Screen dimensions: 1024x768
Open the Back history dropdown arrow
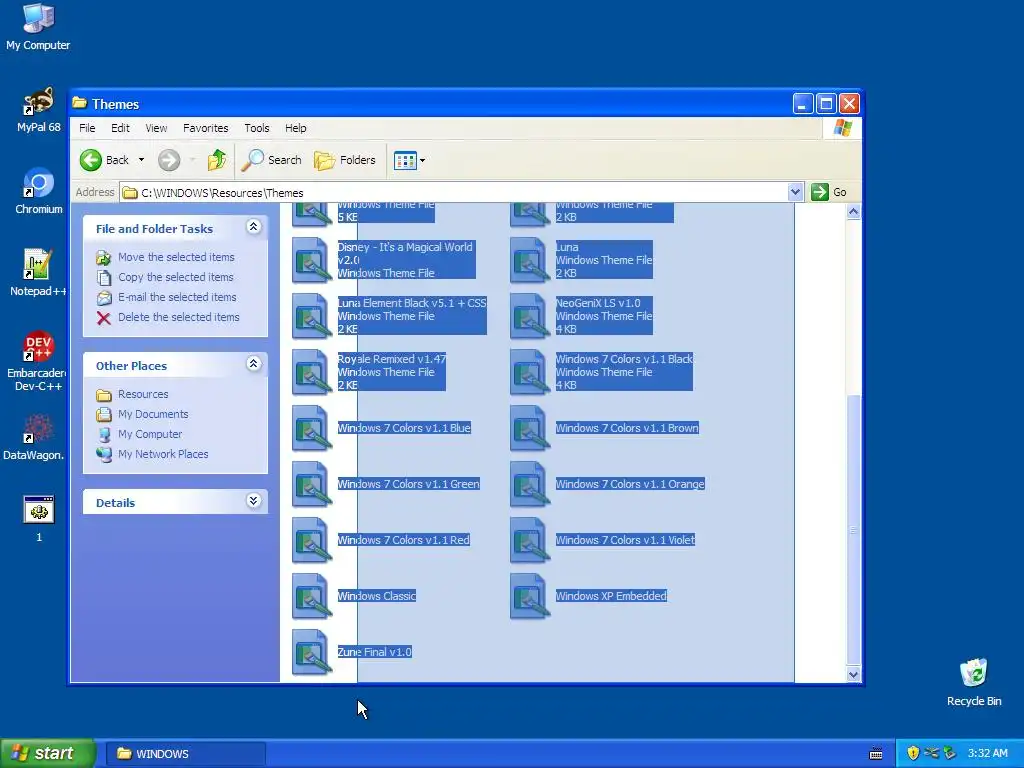141,160
